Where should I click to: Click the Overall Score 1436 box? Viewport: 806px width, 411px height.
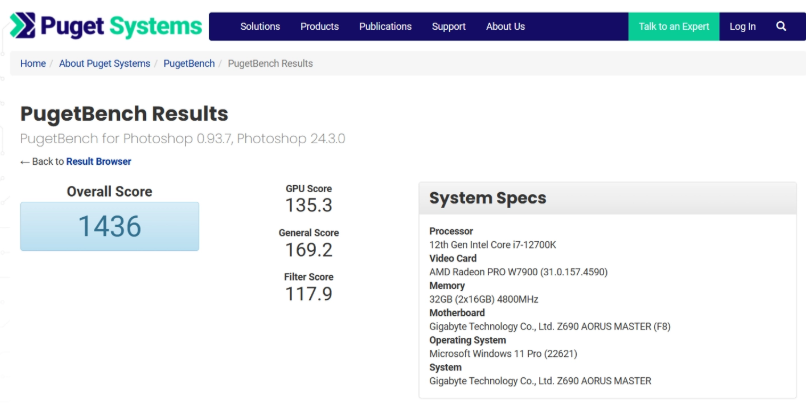click(110, 227)
